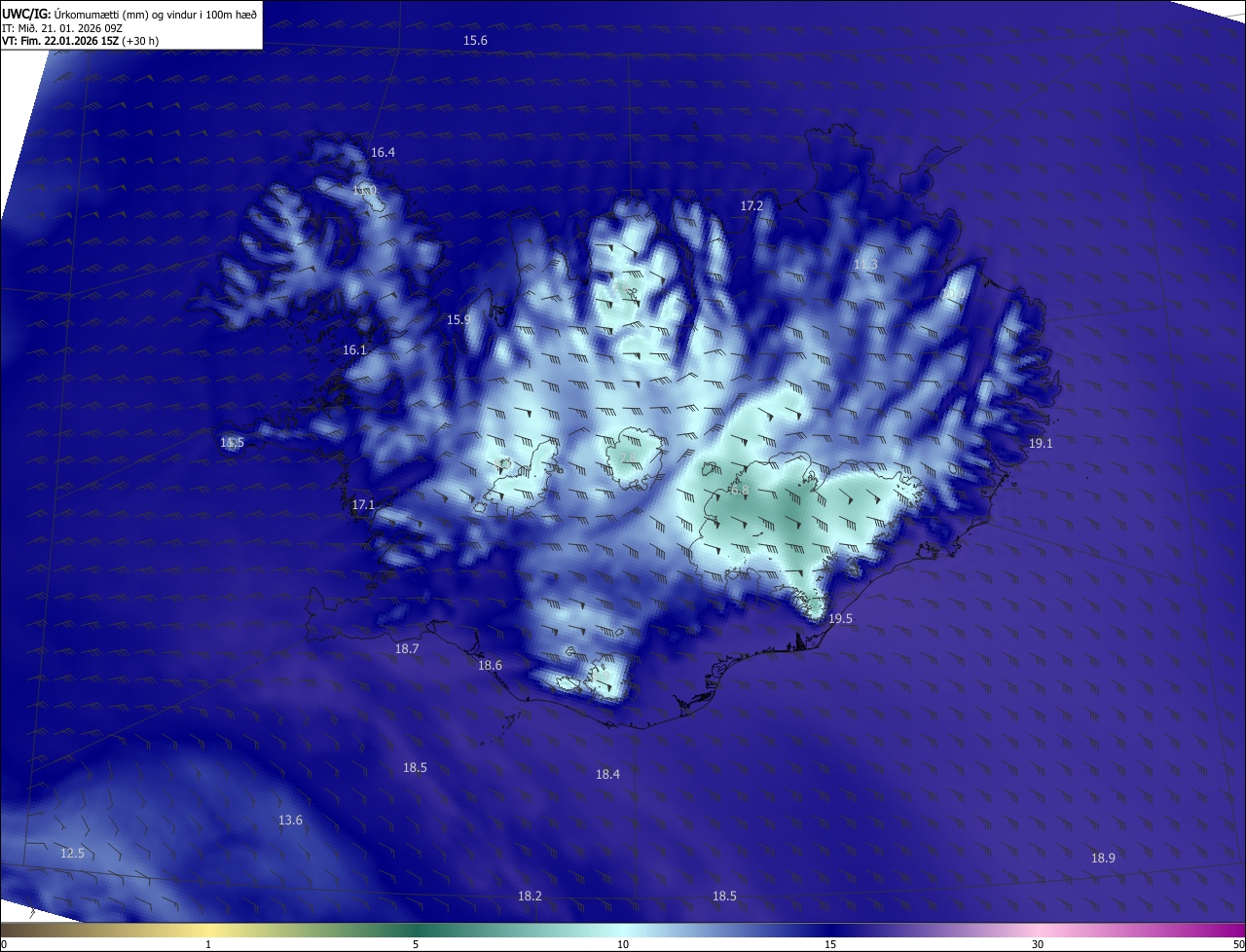Click the colorbar tick label 0
The height and width of the screenshot is (952, 1246).
4,944
